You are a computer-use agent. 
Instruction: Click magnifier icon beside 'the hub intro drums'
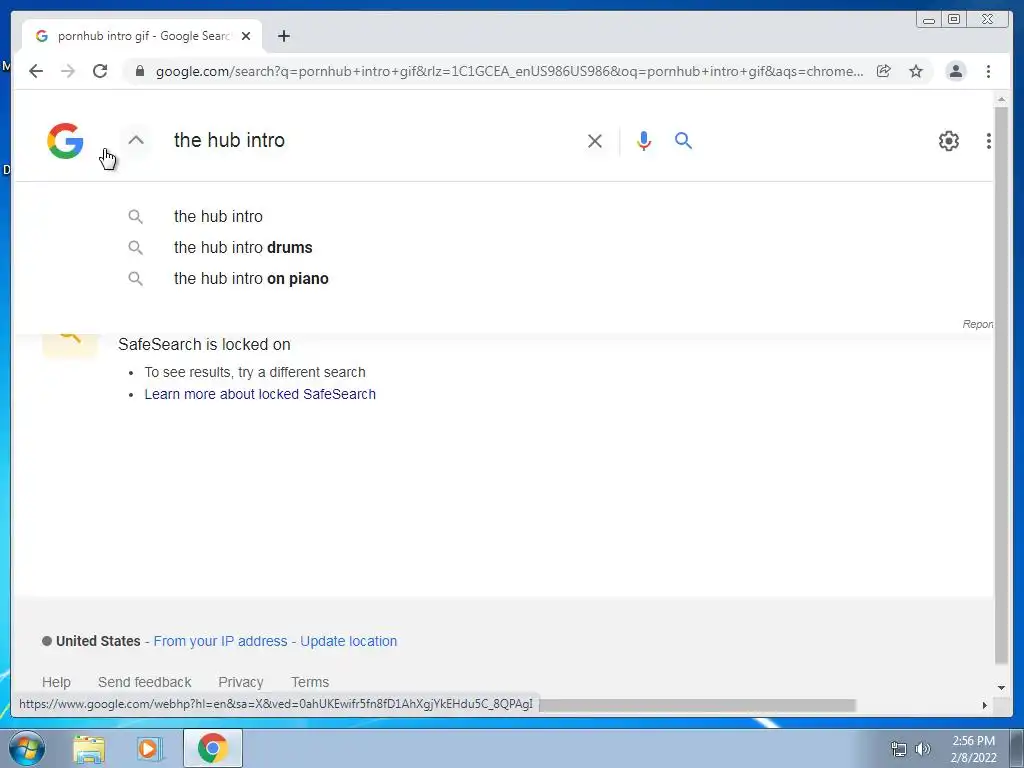pos(135,248)
